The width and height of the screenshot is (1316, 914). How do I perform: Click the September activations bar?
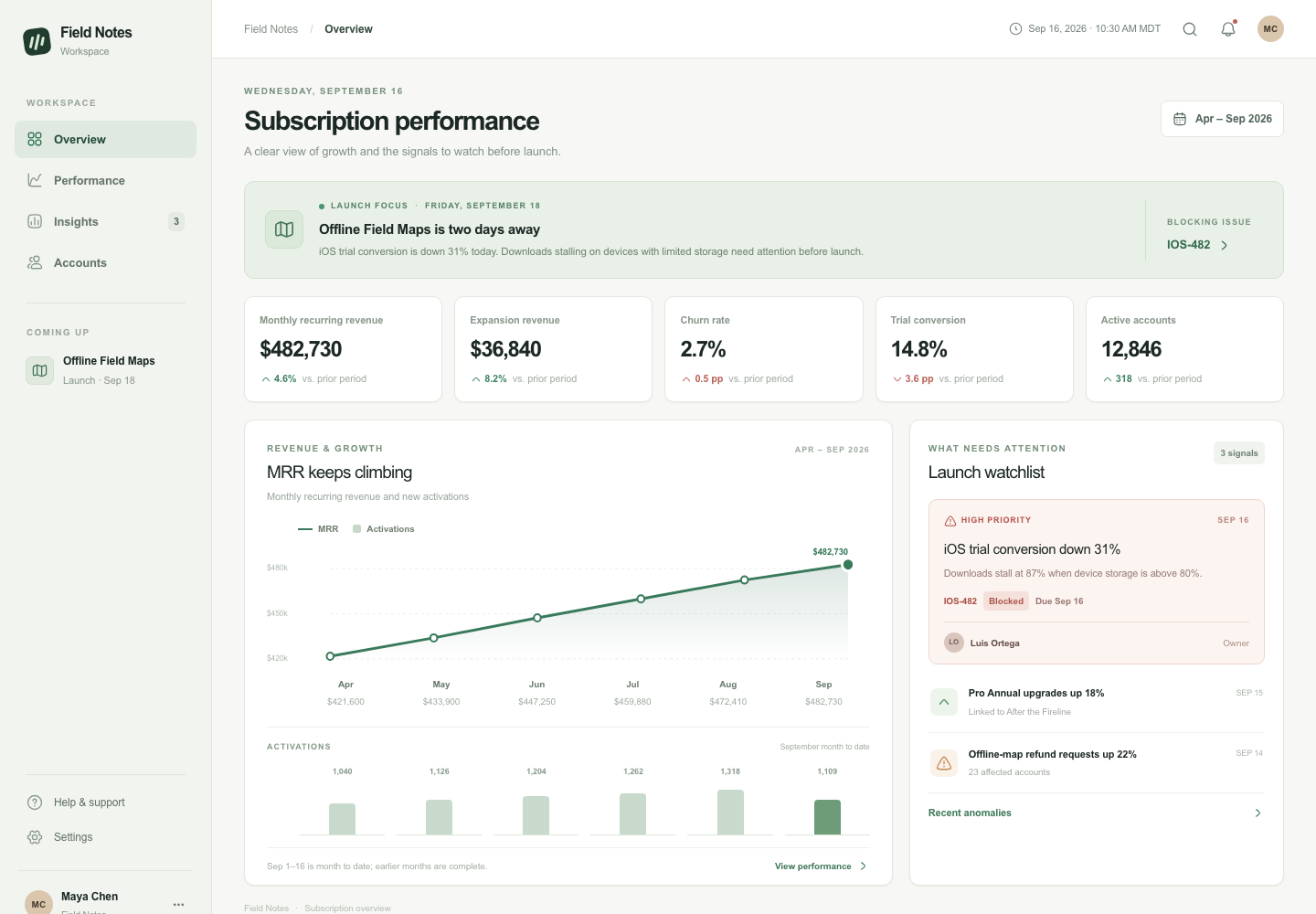pos(827,817)
